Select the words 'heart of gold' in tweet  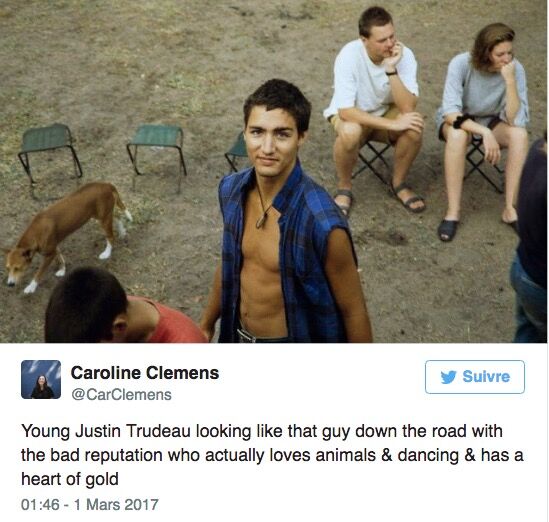(70, 479)
